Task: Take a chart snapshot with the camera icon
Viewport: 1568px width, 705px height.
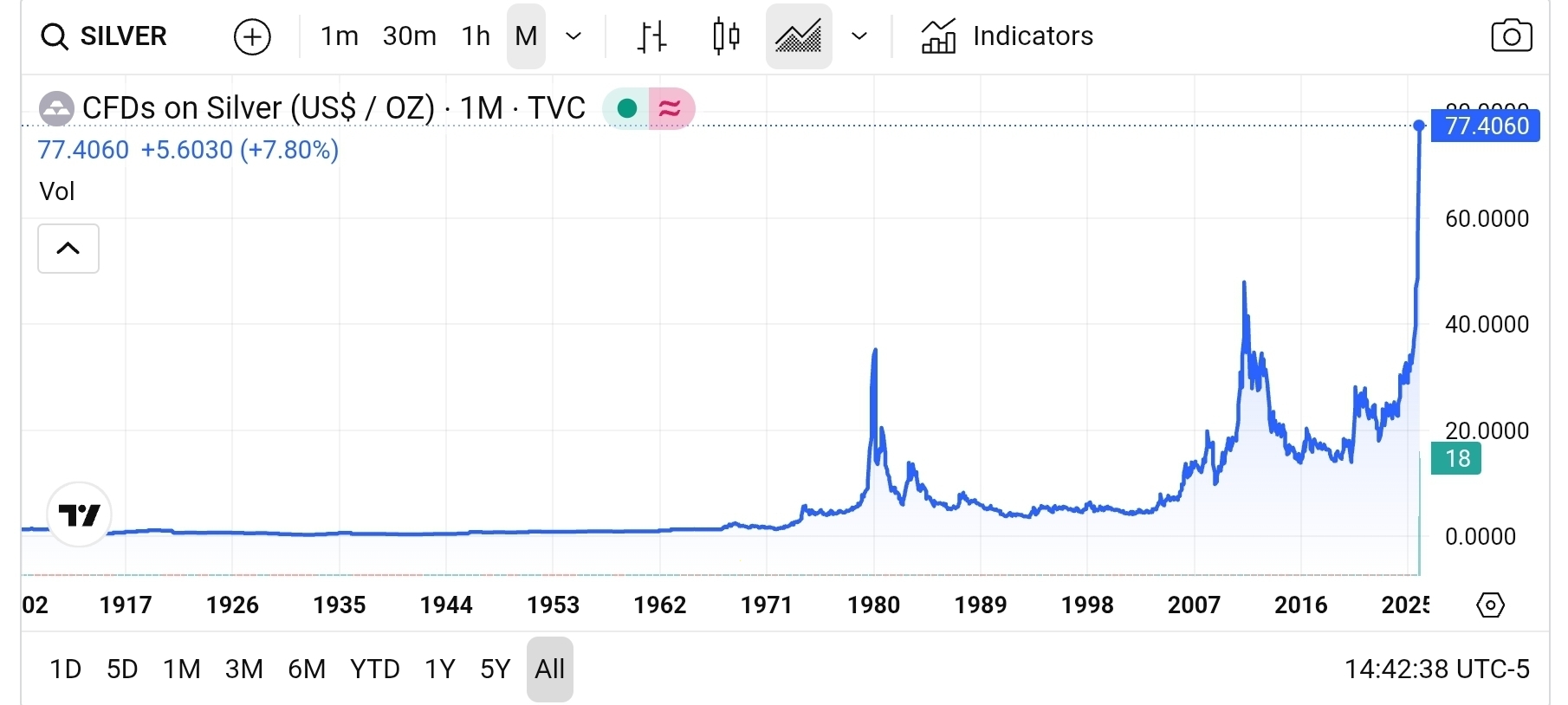Action: click(1512, 36)
